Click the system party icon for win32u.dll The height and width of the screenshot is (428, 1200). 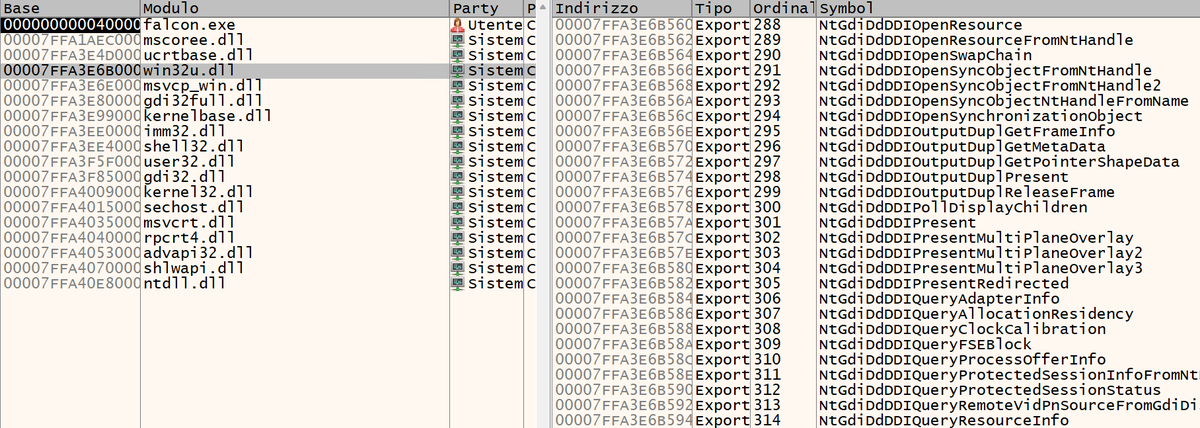pos(460,71)
